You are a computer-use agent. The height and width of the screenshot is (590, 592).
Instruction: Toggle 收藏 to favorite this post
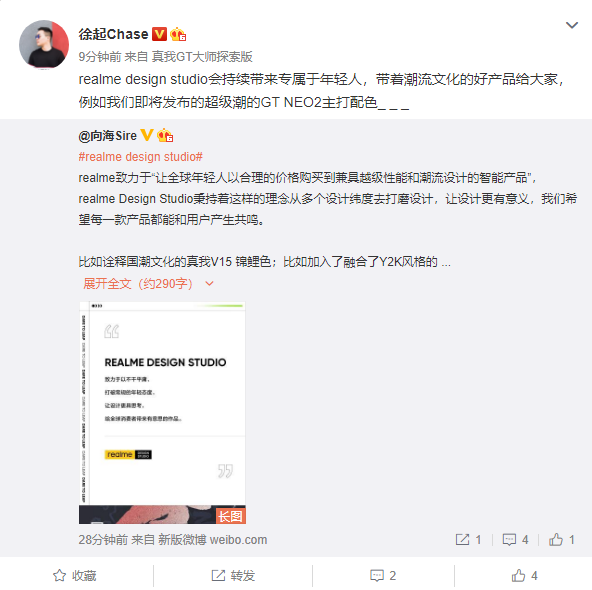tap(75, 575)
